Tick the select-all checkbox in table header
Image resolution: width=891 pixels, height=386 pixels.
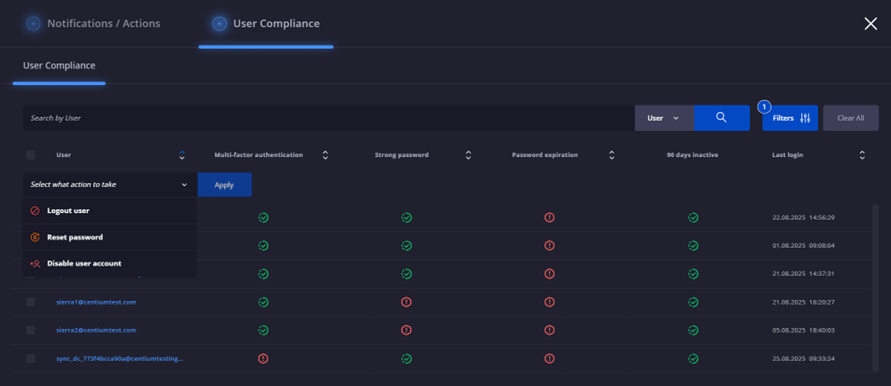(x=31, y=155)
